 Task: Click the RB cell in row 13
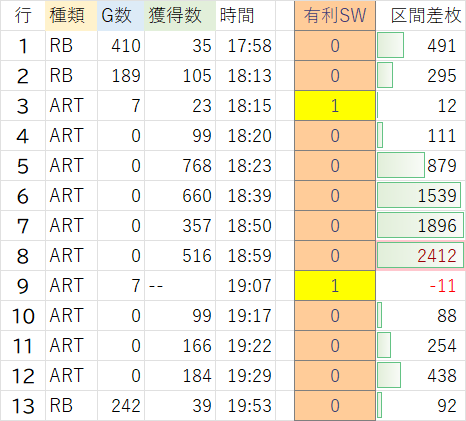tap(71, 406)
